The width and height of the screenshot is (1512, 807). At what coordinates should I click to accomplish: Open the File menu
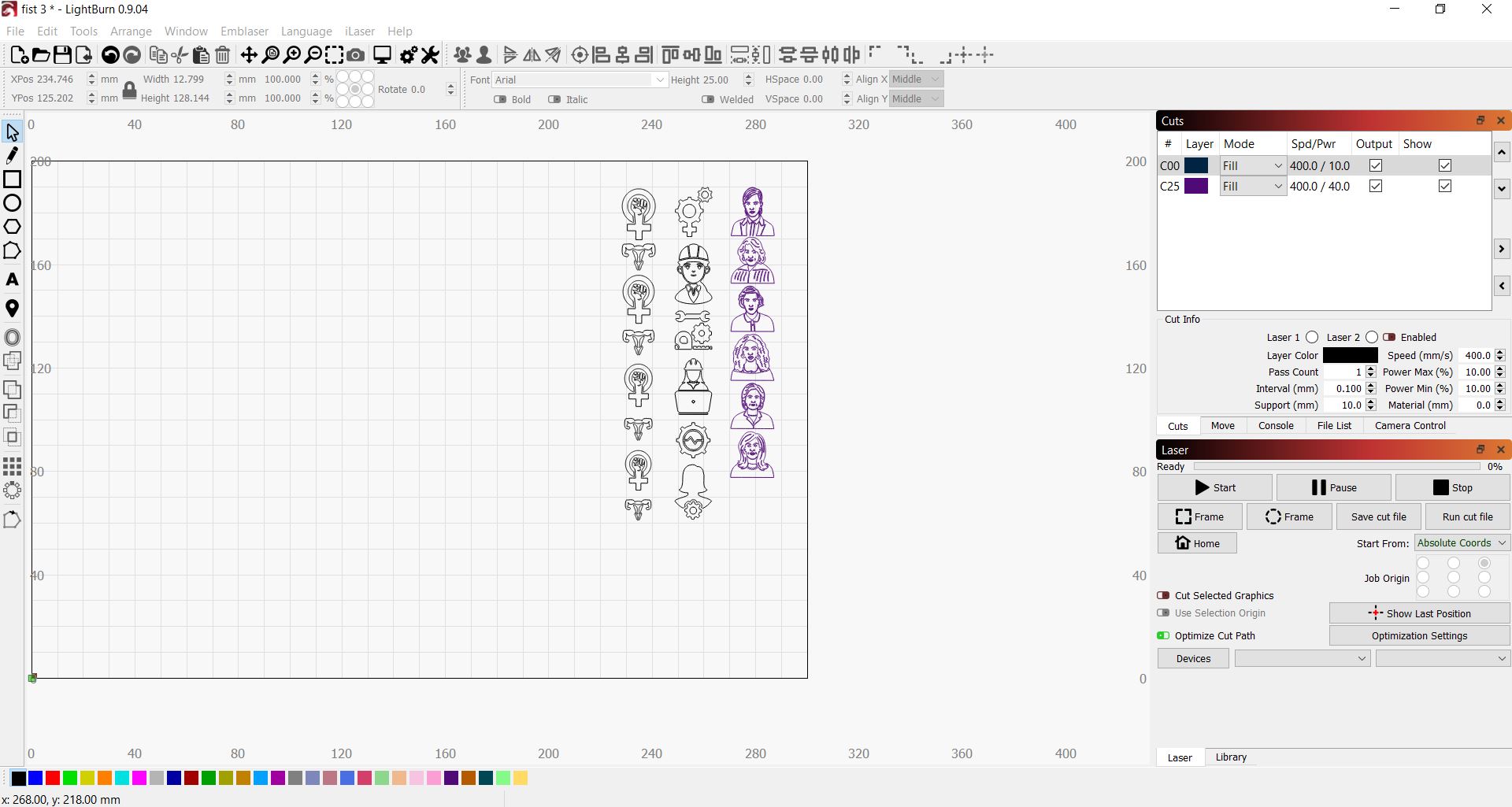click(15, 31)
